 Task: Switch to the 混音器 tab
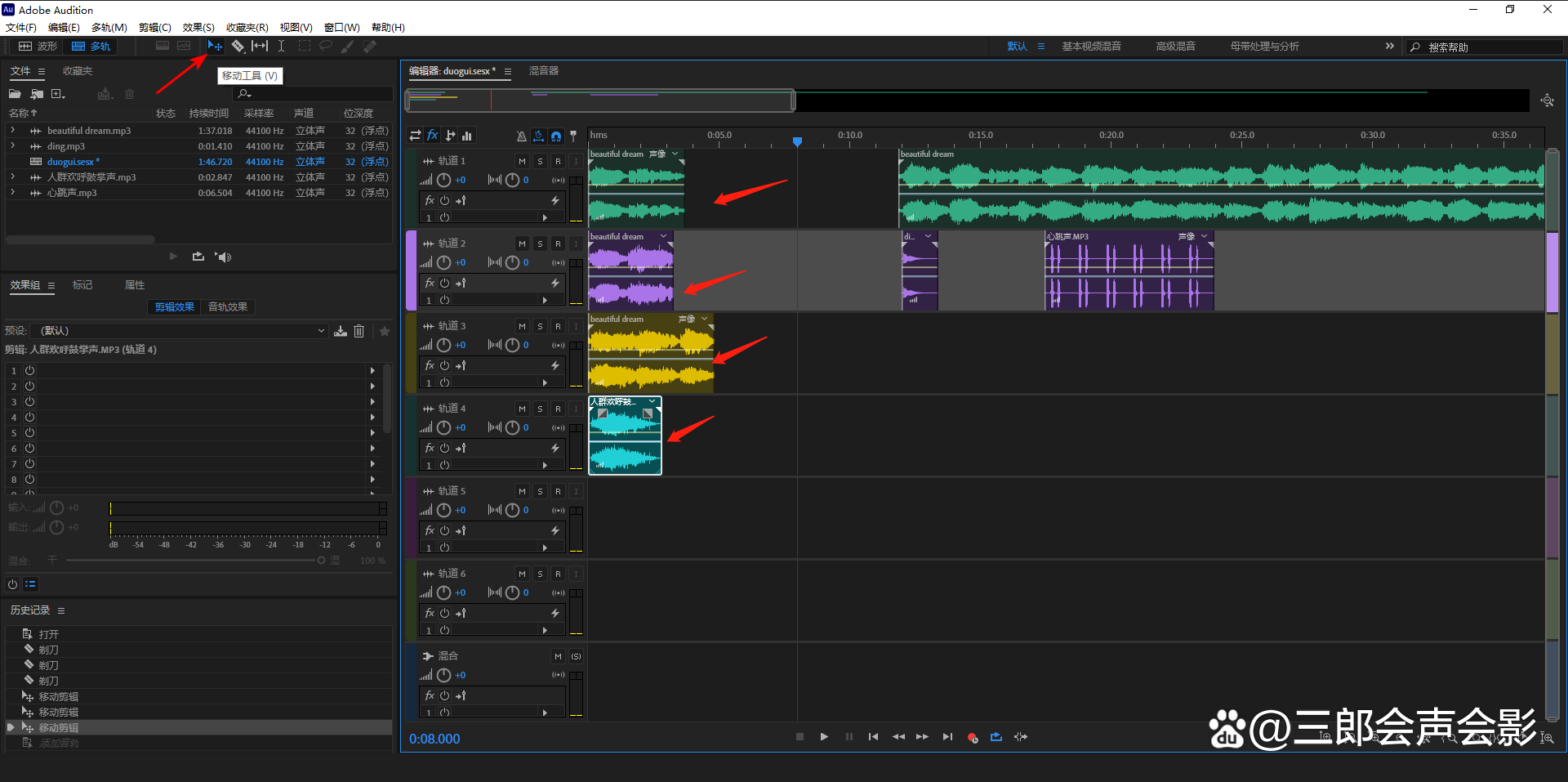[x=544, y=71]
